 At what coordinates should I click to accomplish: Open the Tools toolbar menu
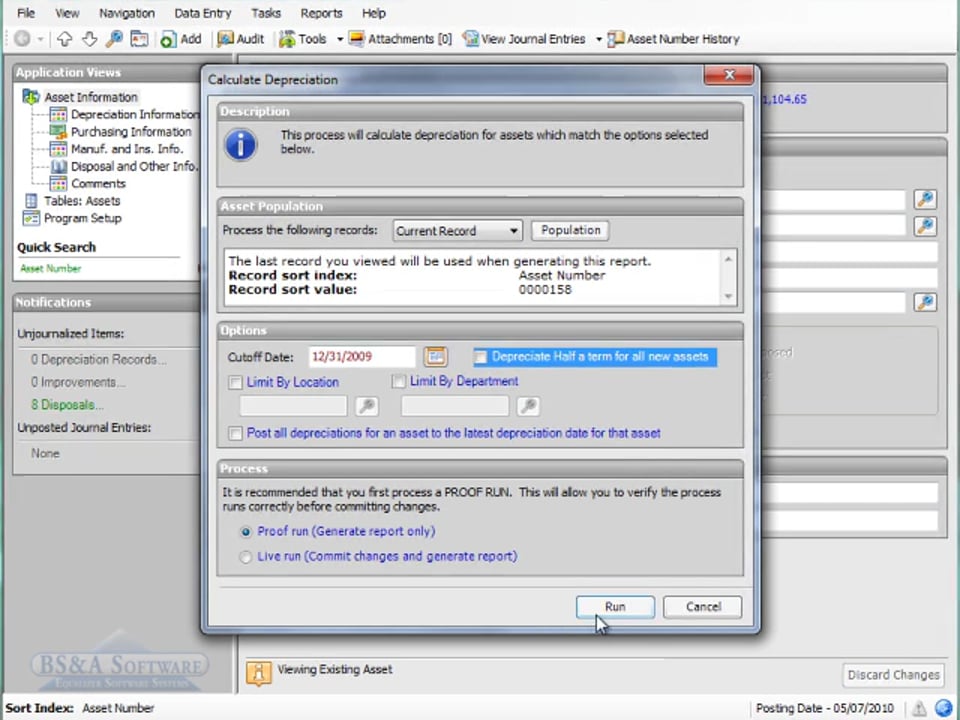(x=302, y=39)
